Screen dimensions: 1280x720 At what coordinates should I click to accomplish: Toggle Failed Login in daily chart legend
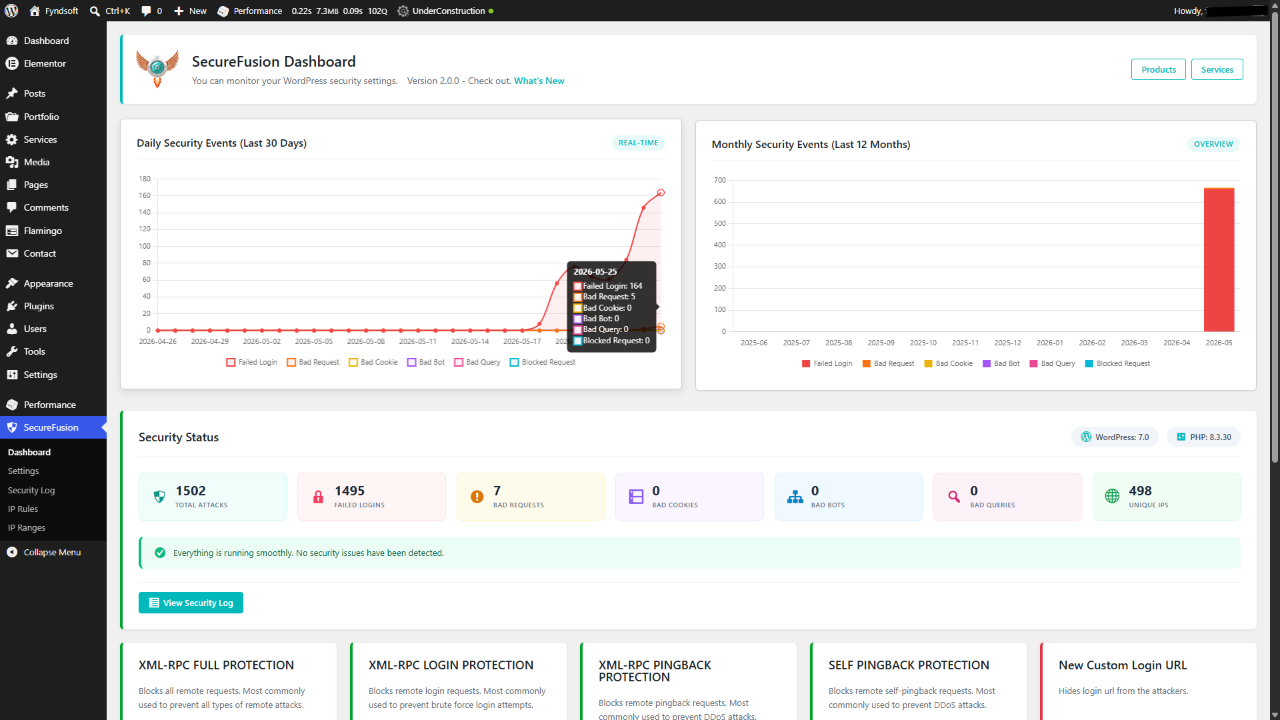tap(252, 362)
